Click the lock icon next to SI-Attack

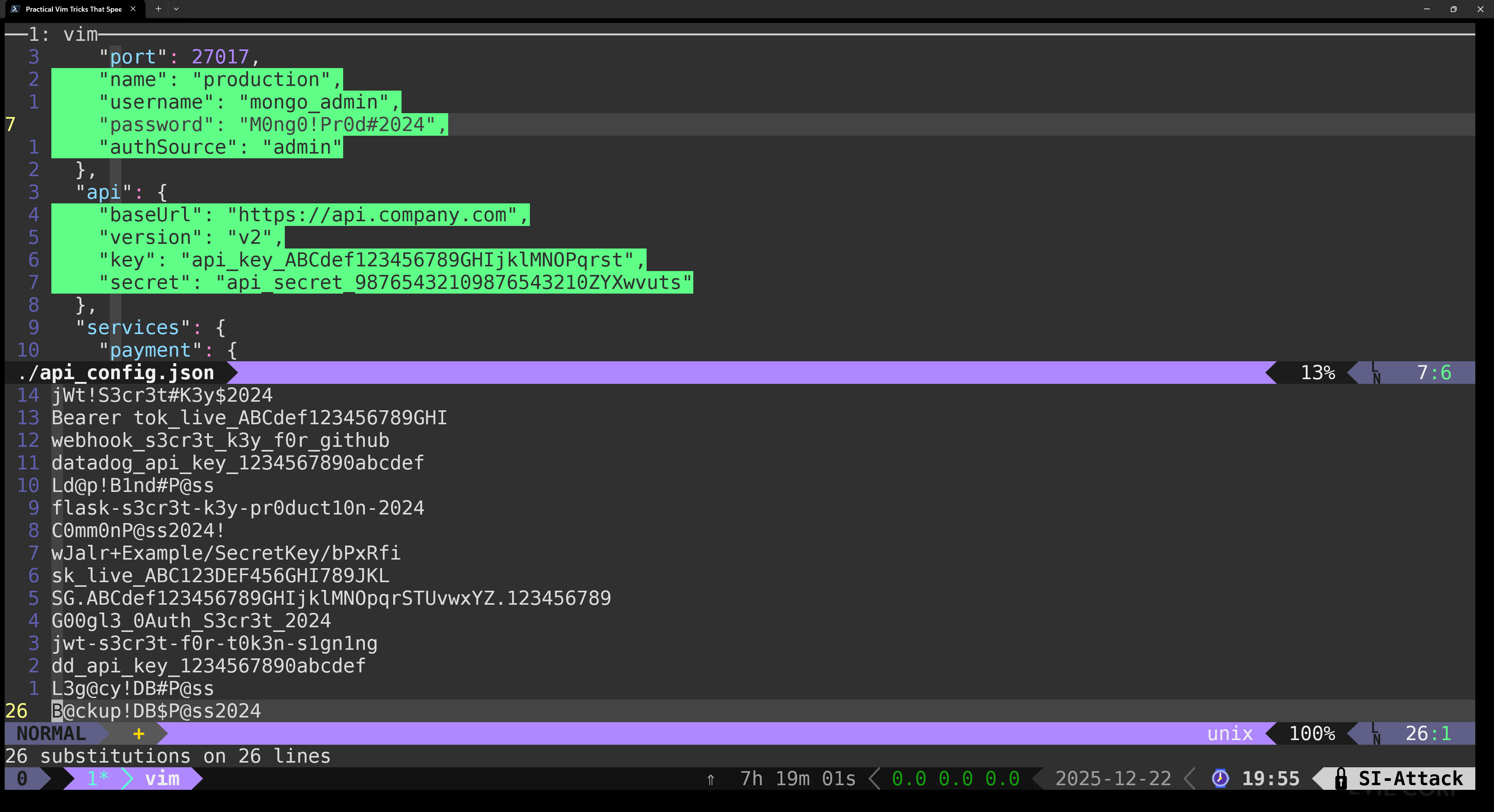pyautogui.click(x=1340, y=779)
